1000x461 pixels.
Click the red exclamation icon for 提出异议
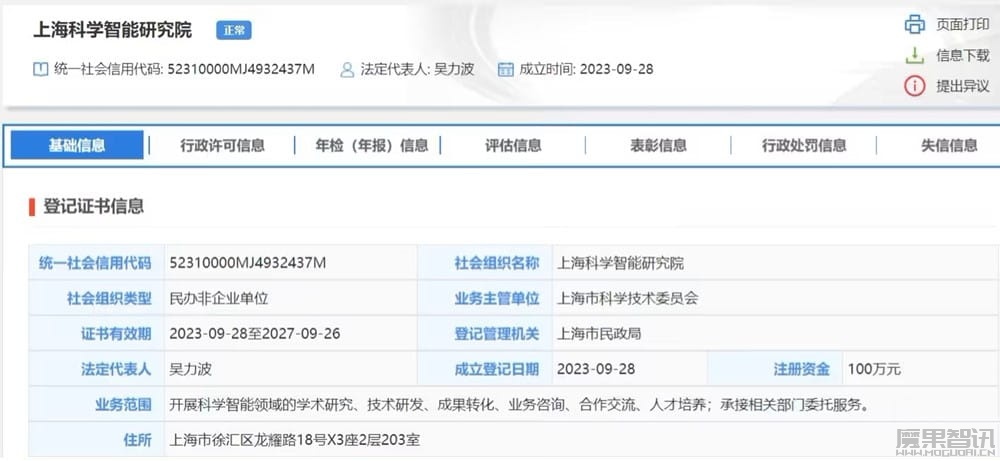click(915, 85)
